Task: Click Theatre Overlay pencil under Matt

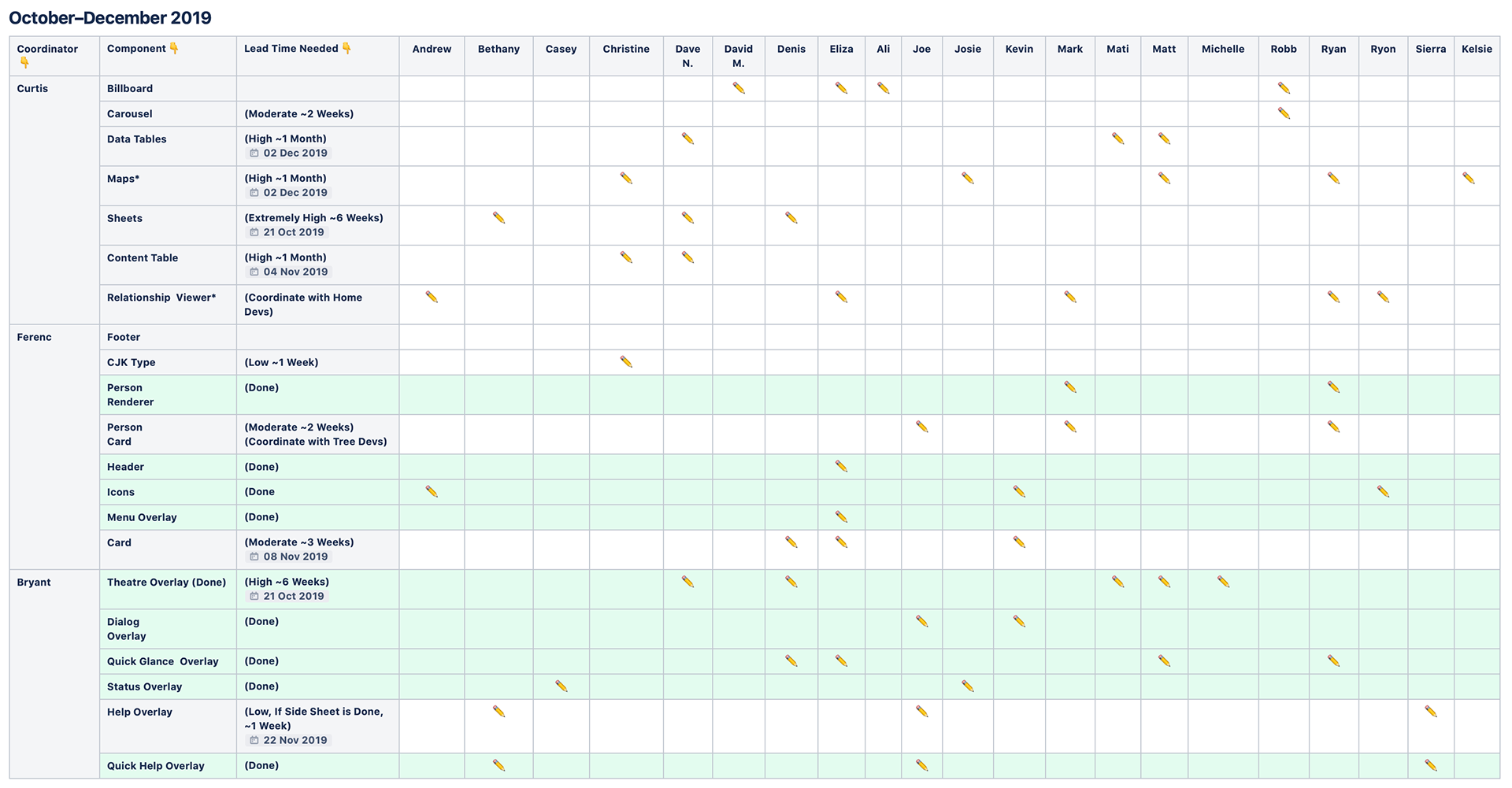Action: tap(1164, 582)
